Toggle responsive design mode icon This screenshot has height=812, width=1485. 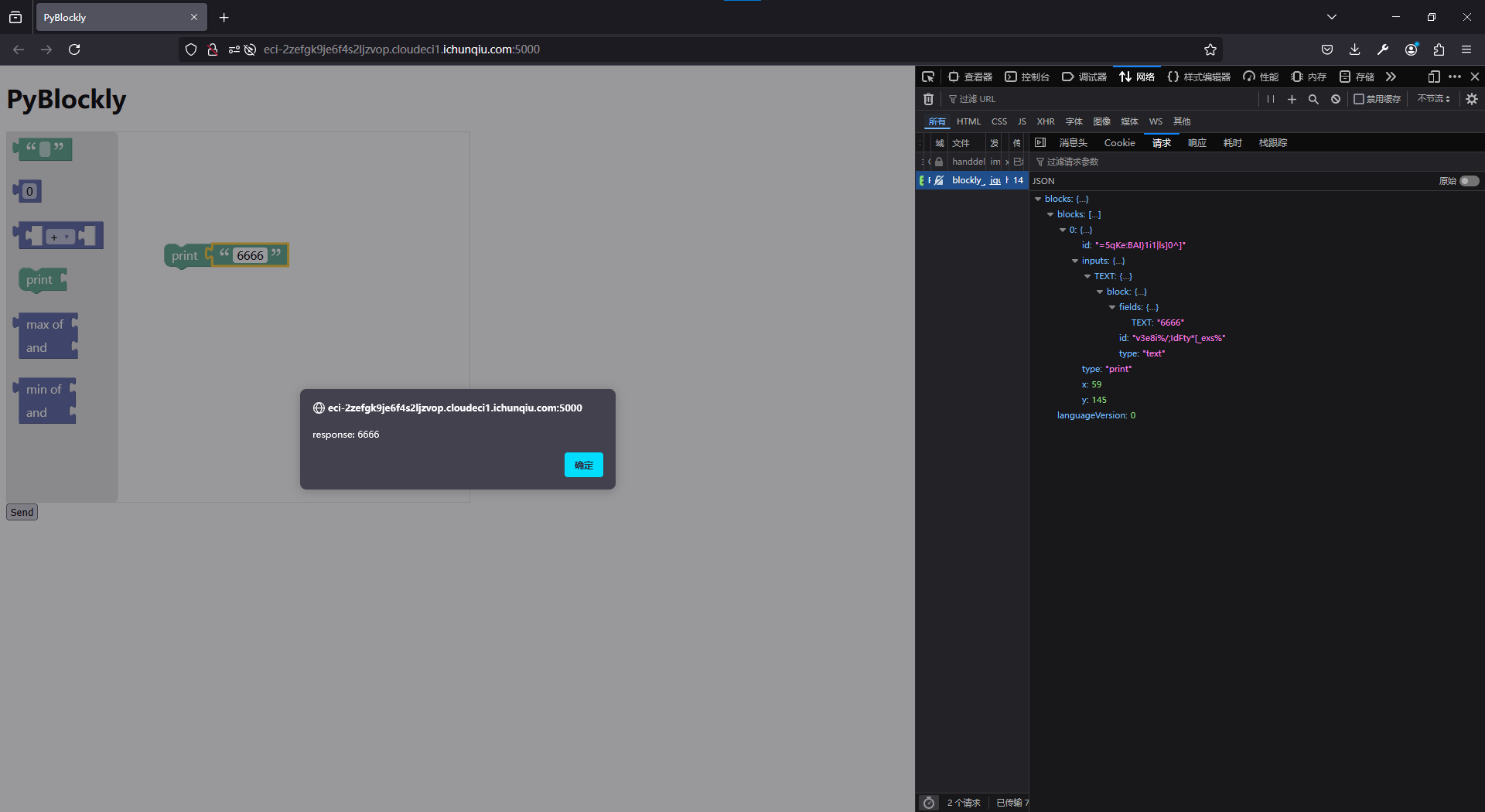click(1433, 77)
